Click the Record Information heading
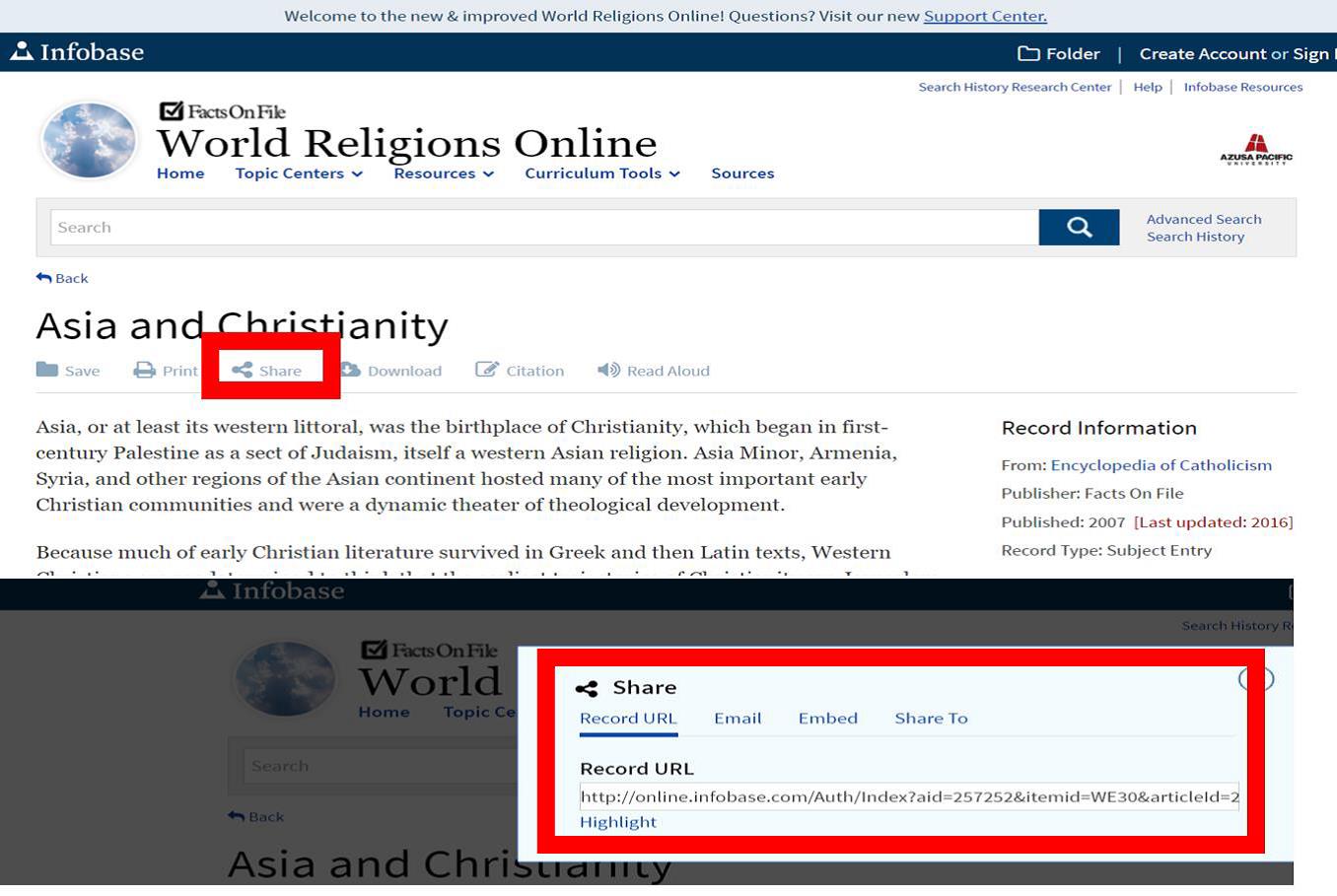 (1099, 428)
